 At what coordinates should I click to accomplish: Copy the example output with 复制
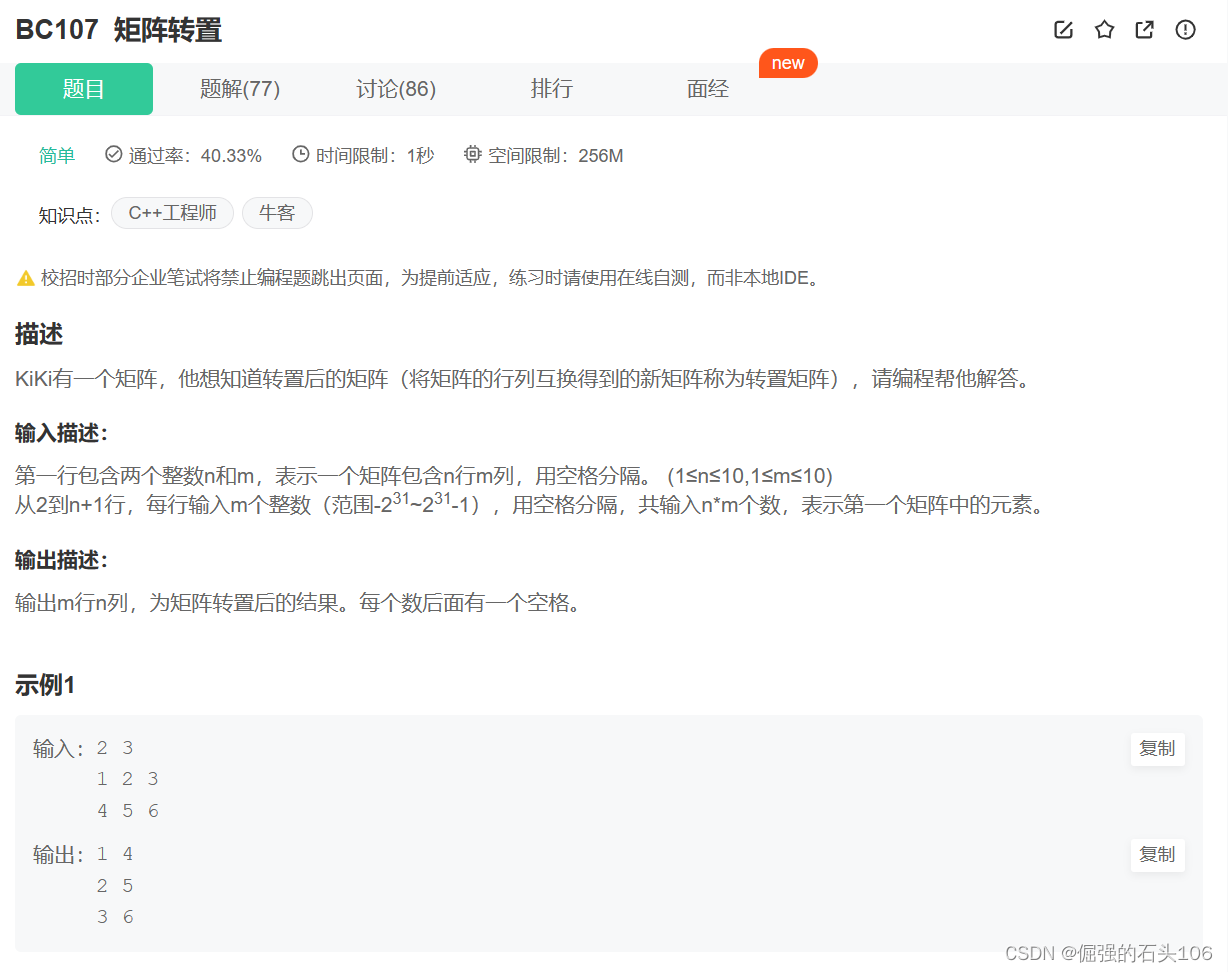(1157, 855)
